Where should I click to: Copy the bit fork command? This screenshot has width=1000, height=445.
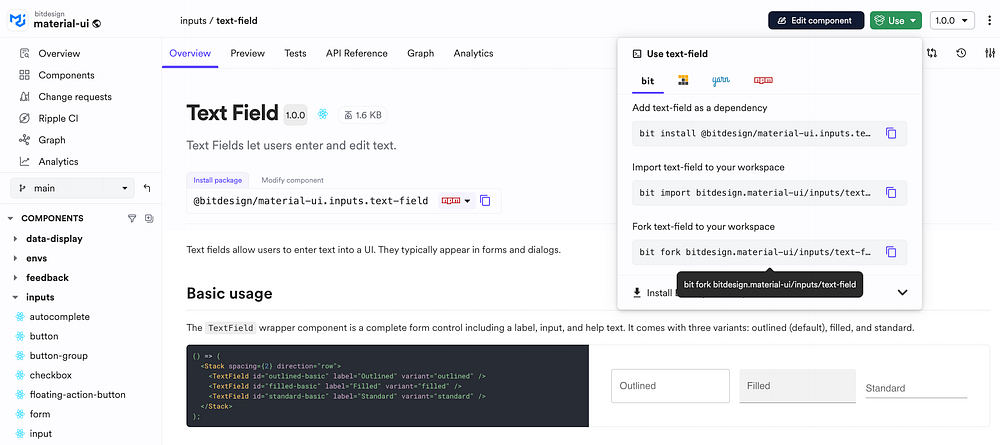coord(891,252)
